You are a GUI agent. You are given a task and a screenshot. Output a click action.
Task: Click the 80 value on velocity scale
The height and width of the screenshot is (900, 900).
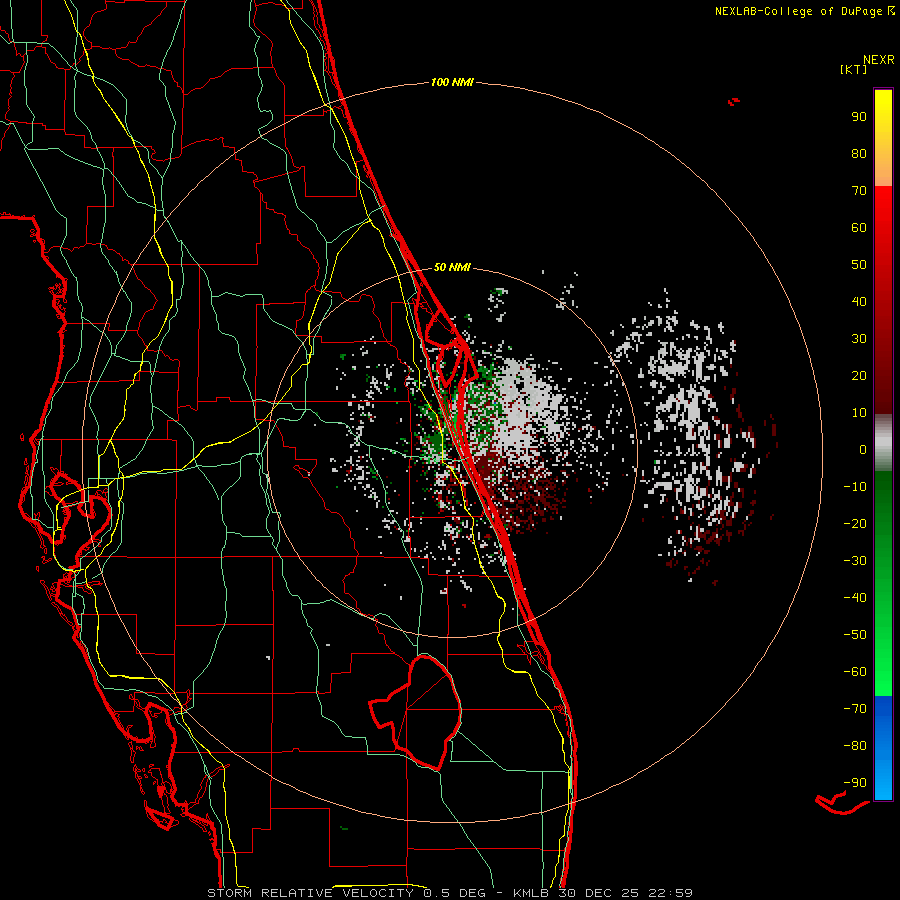point(859,154)
